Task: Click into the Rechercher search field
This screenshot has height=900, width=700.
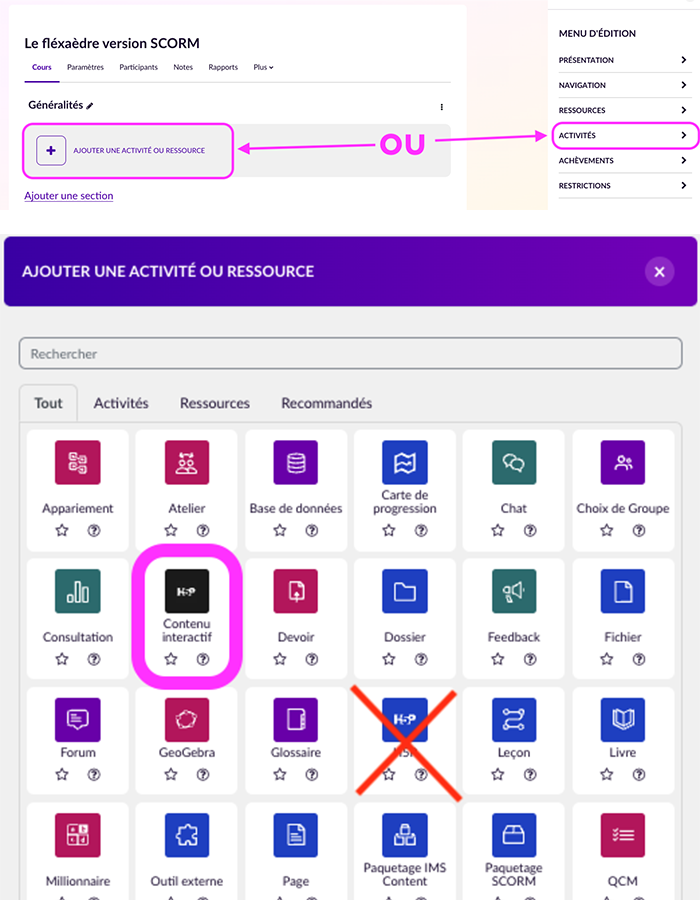Action: coord(350,354)
